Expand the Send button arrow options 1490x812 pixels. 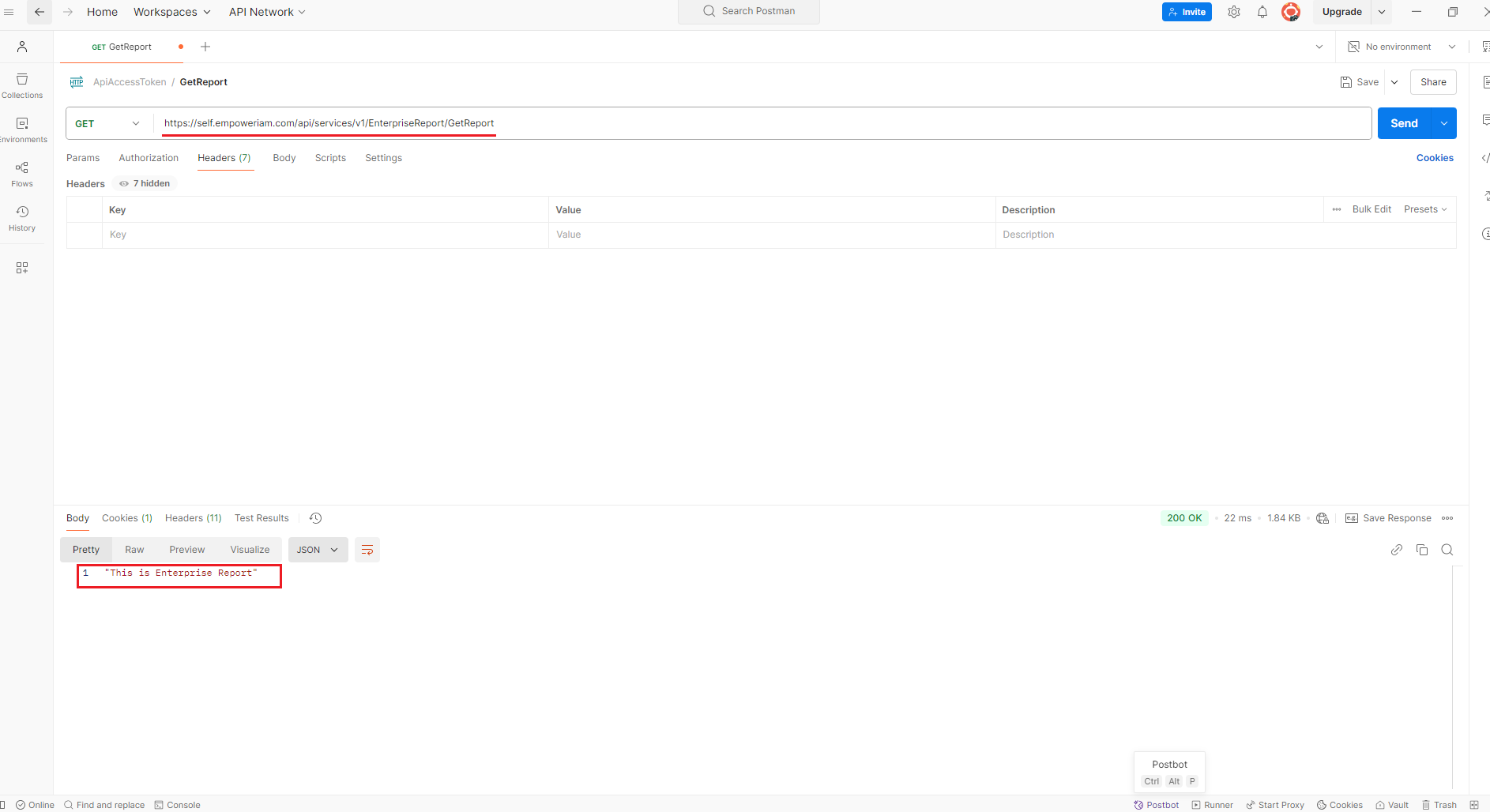tap(1444, 123)
